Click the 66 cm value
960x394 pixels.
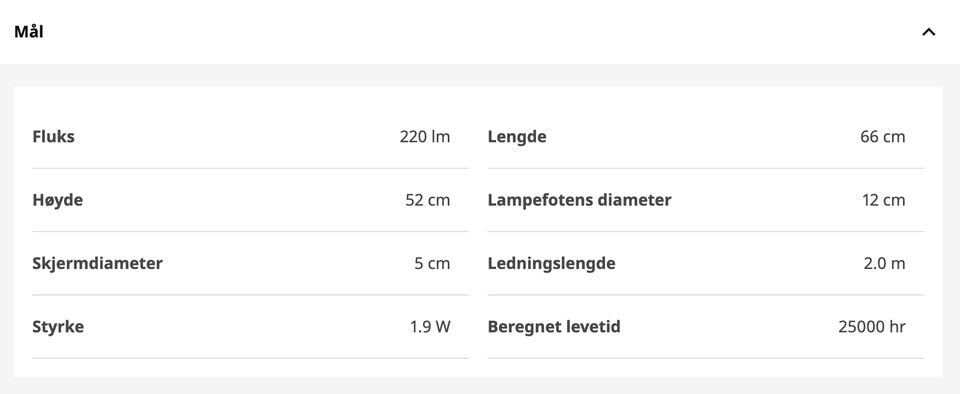point(882,136)
